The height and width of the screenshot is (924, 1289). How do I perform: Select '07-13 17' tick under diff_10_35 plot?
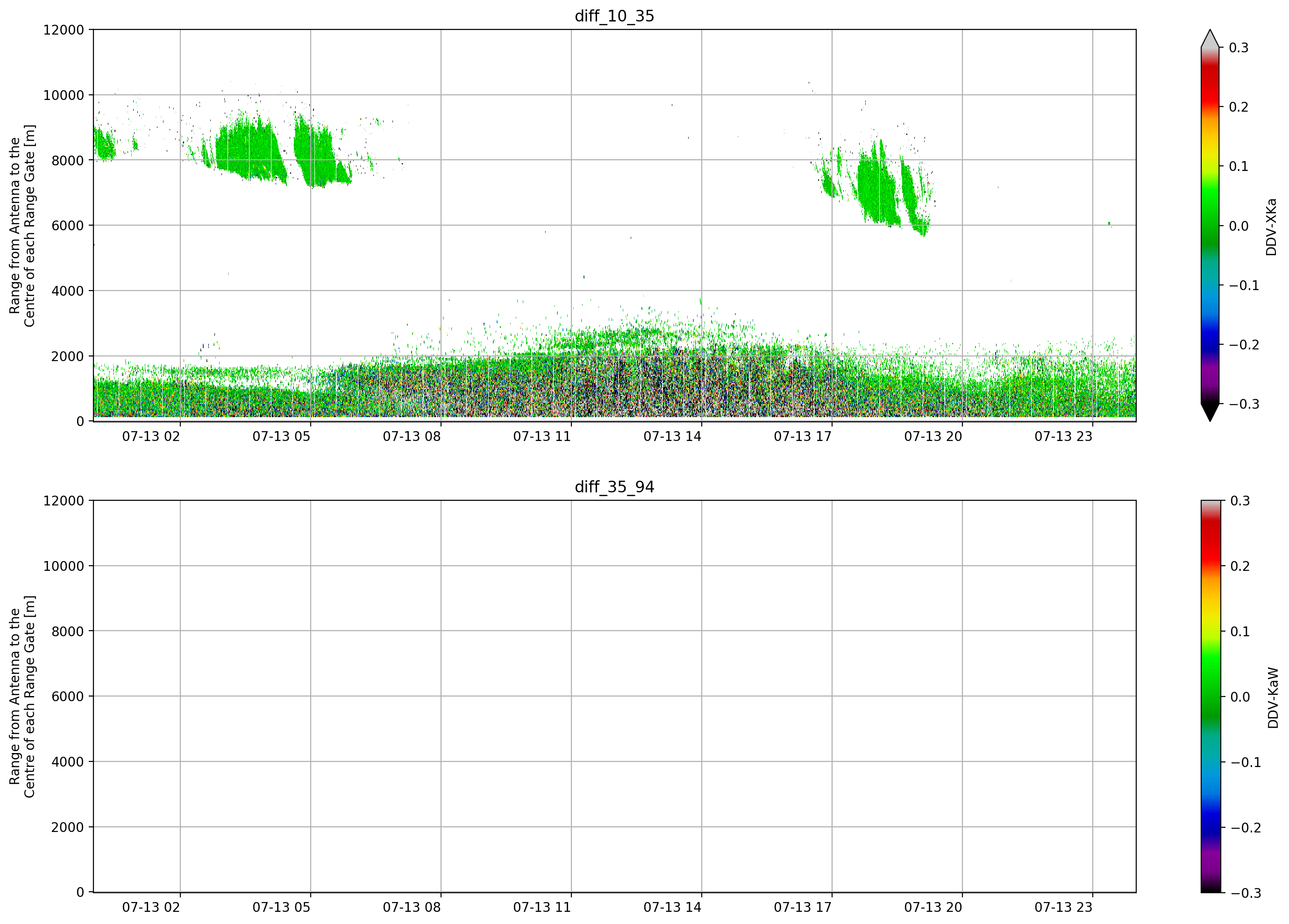pos(803,436)
